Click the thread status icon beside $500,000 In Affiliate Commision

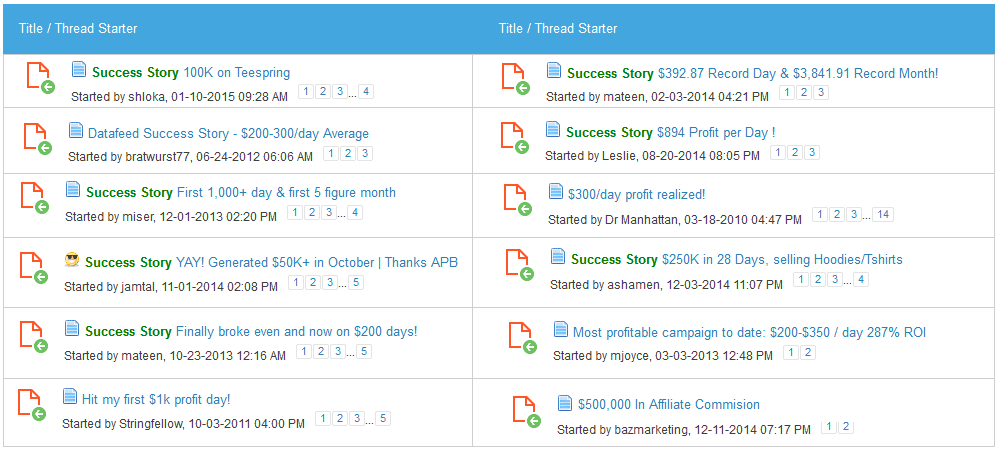click(527, 412)
